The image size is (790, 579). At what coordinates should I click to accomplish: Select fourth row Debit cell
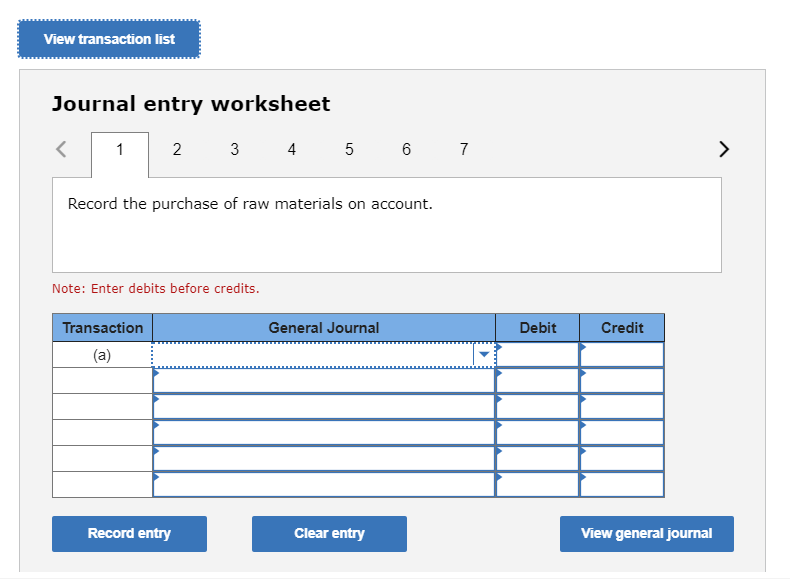pos(538,433)
